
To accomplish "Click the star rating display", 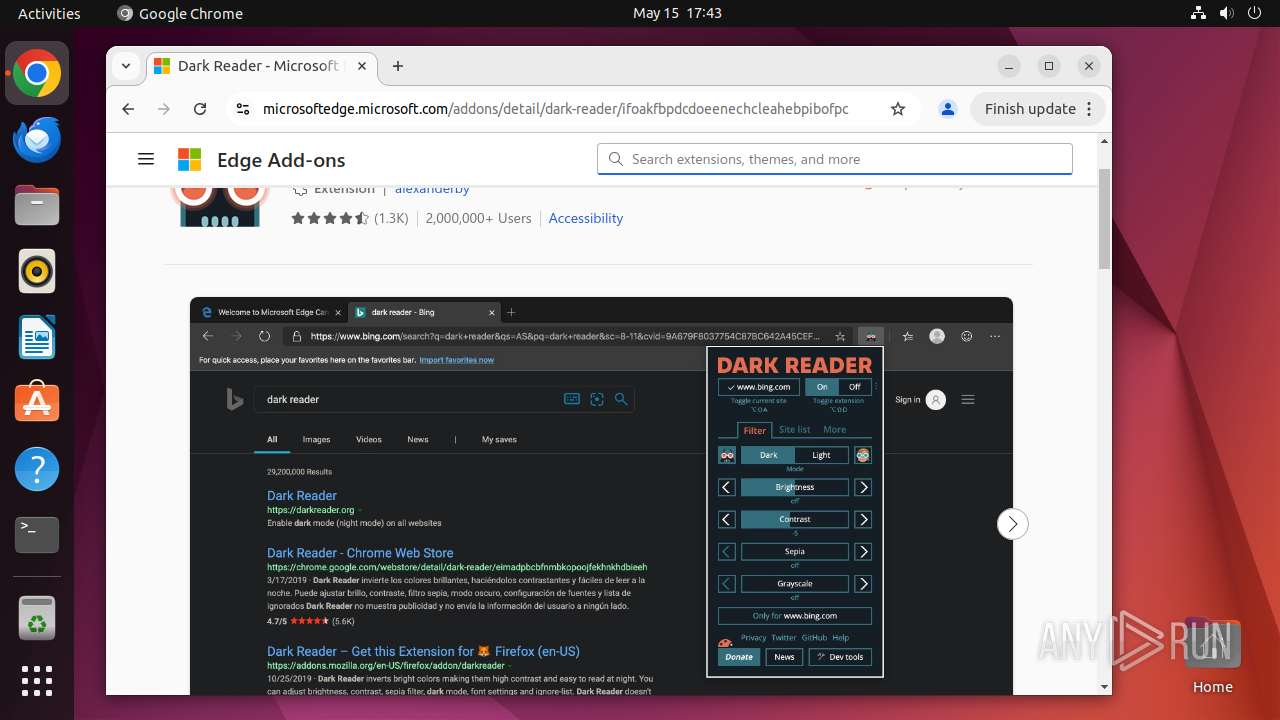I will tap(330, 218).
